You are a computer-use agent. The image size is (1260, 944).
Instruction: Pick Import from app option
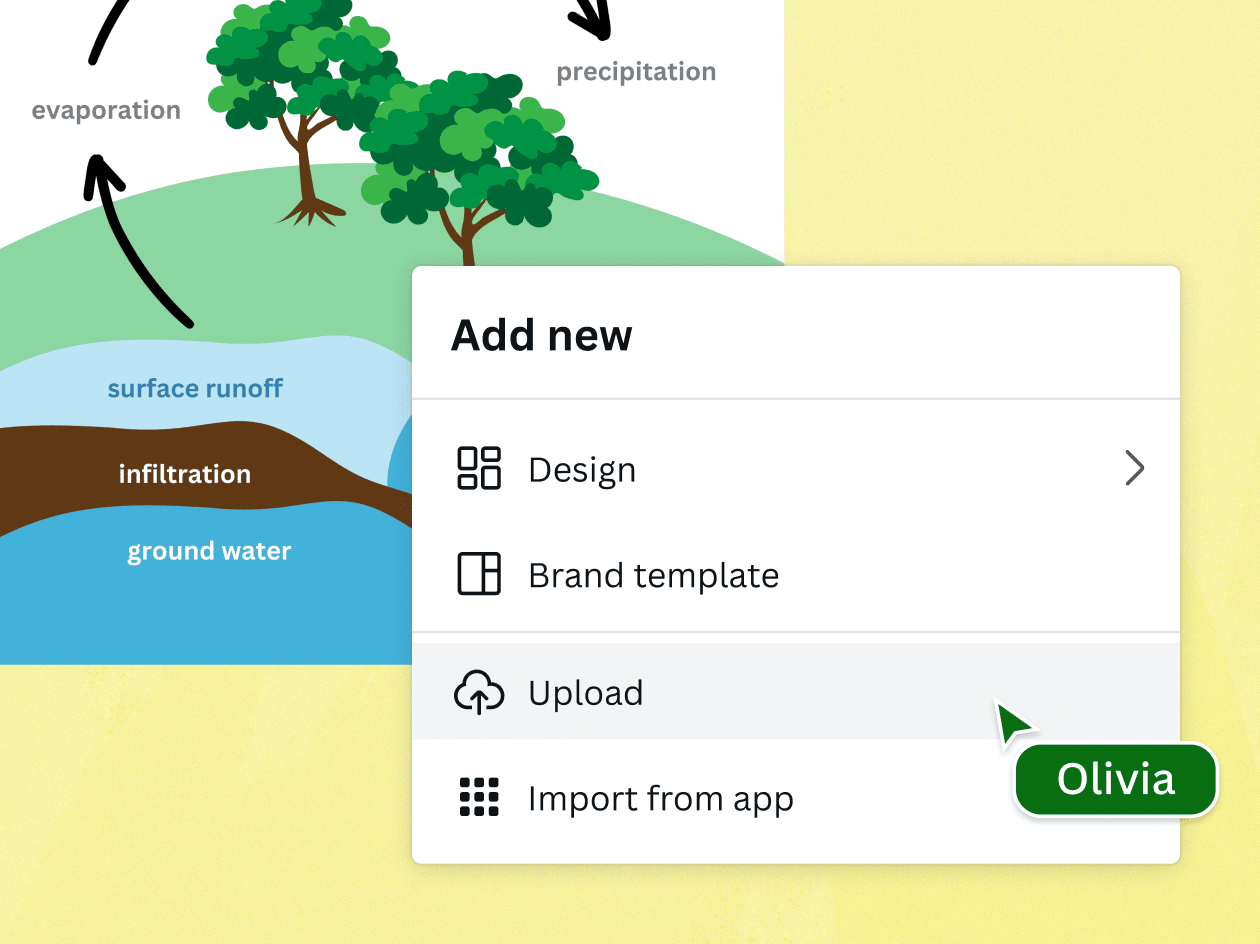pos(660,798)
